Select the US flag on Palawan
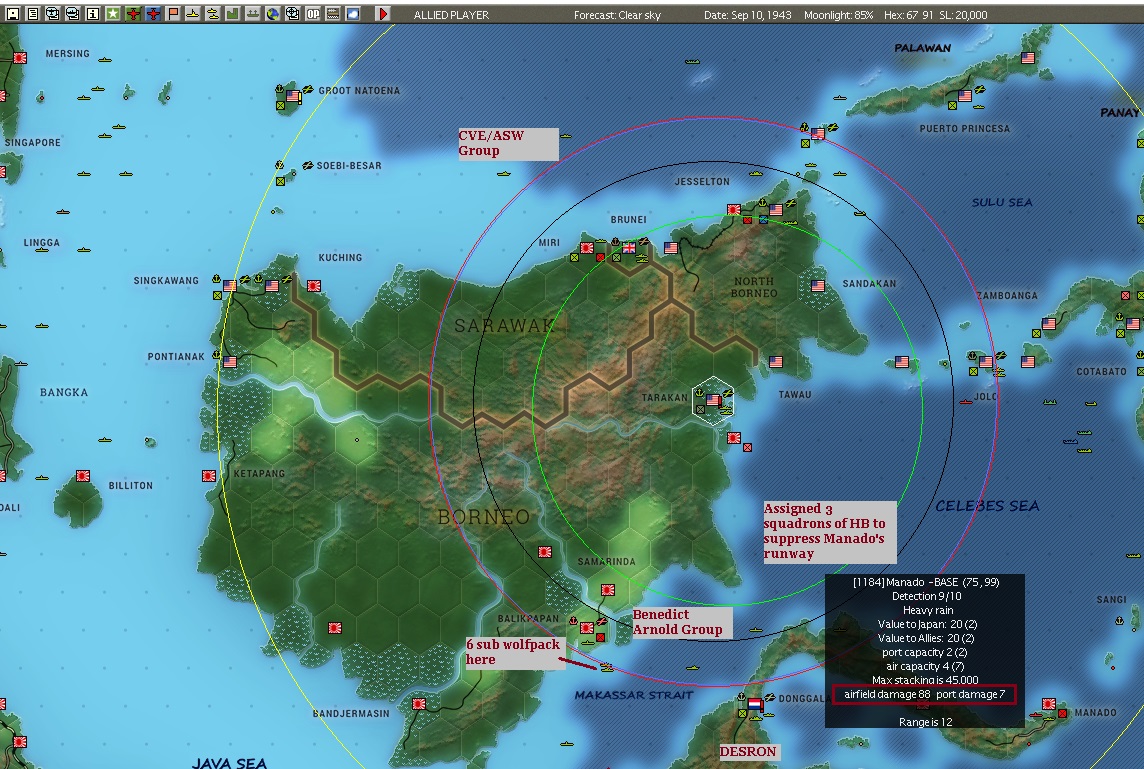Image resolution: width=1144 pixels, height=769 pixels. [x=1028, y=58]
